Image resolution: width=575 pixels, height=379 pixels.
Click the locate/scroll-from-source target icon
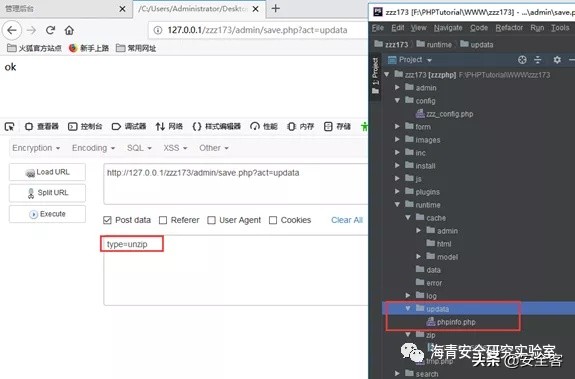522,60
